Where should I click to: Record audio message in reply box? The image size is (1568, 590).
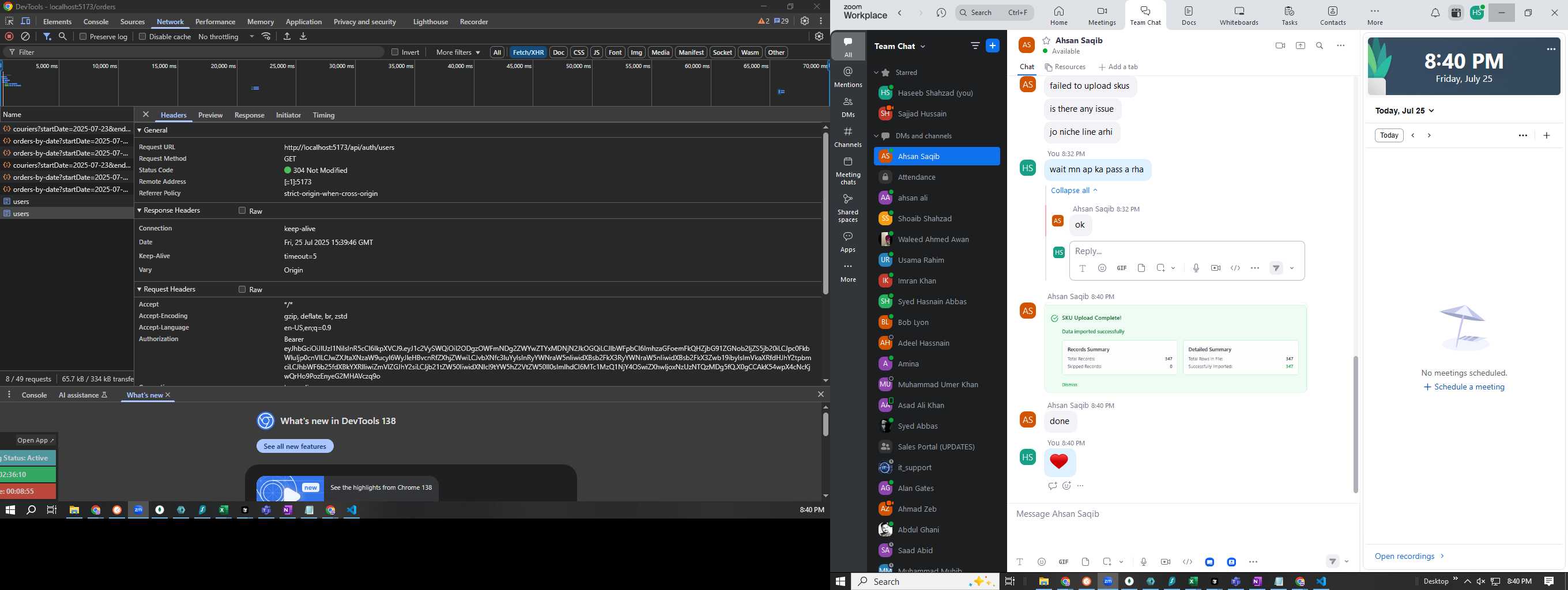(1196, 268)
